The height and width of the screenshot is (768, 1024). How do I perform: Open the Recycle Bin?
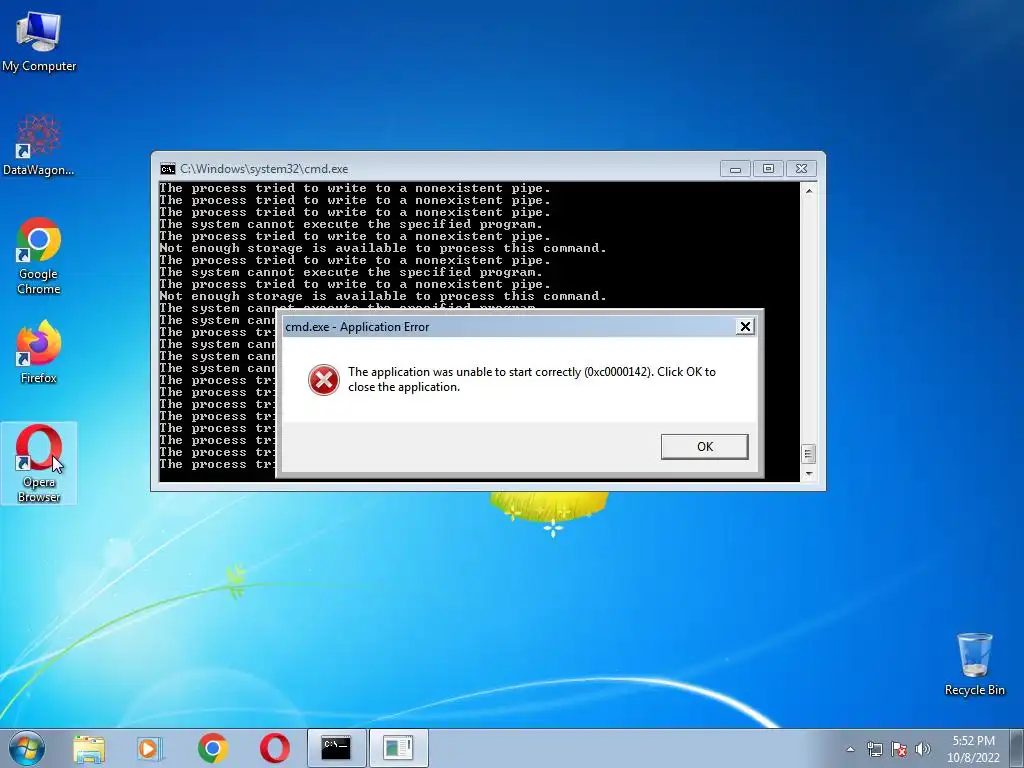pyautogui.click(x=974, y=664)
